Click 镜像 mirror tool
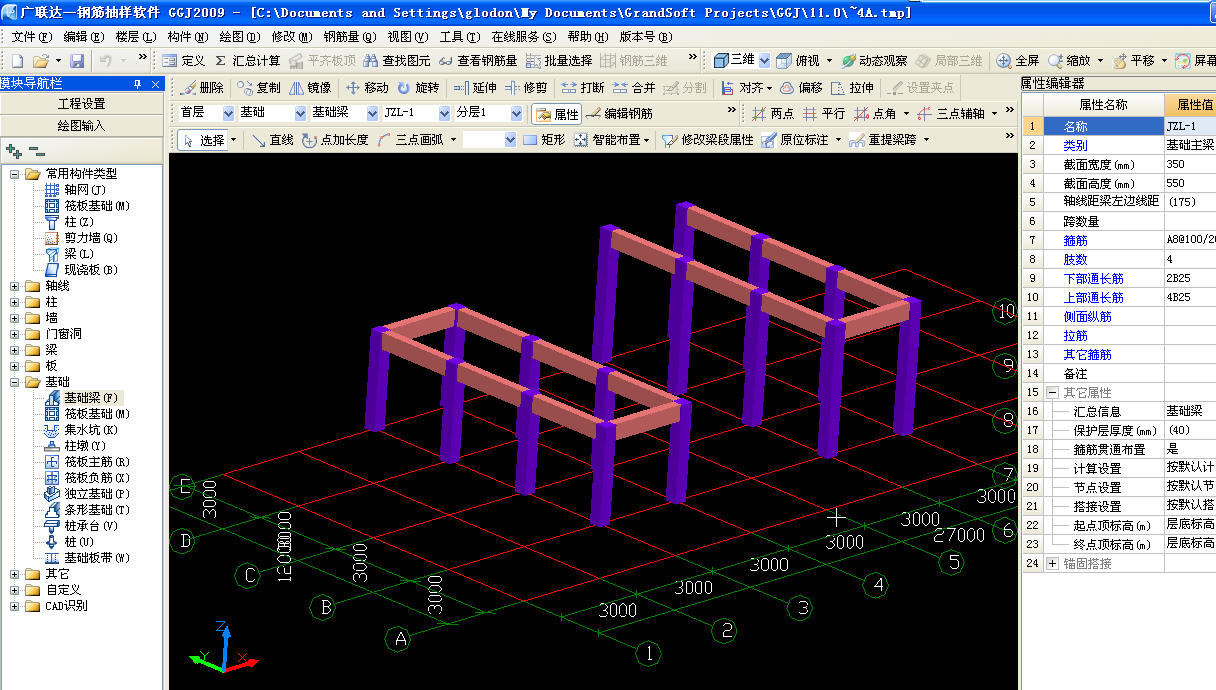1216x690 pixels. coord(310,88)
